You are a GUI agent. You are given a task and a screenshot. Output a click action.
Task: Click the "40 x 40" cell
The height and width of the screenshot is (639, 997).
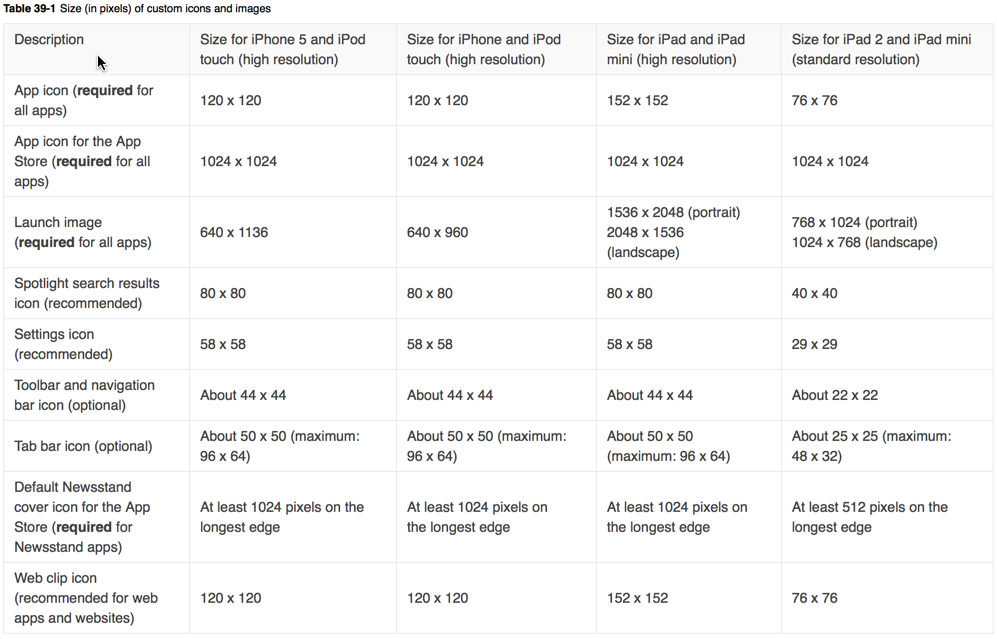pos(815,293)
